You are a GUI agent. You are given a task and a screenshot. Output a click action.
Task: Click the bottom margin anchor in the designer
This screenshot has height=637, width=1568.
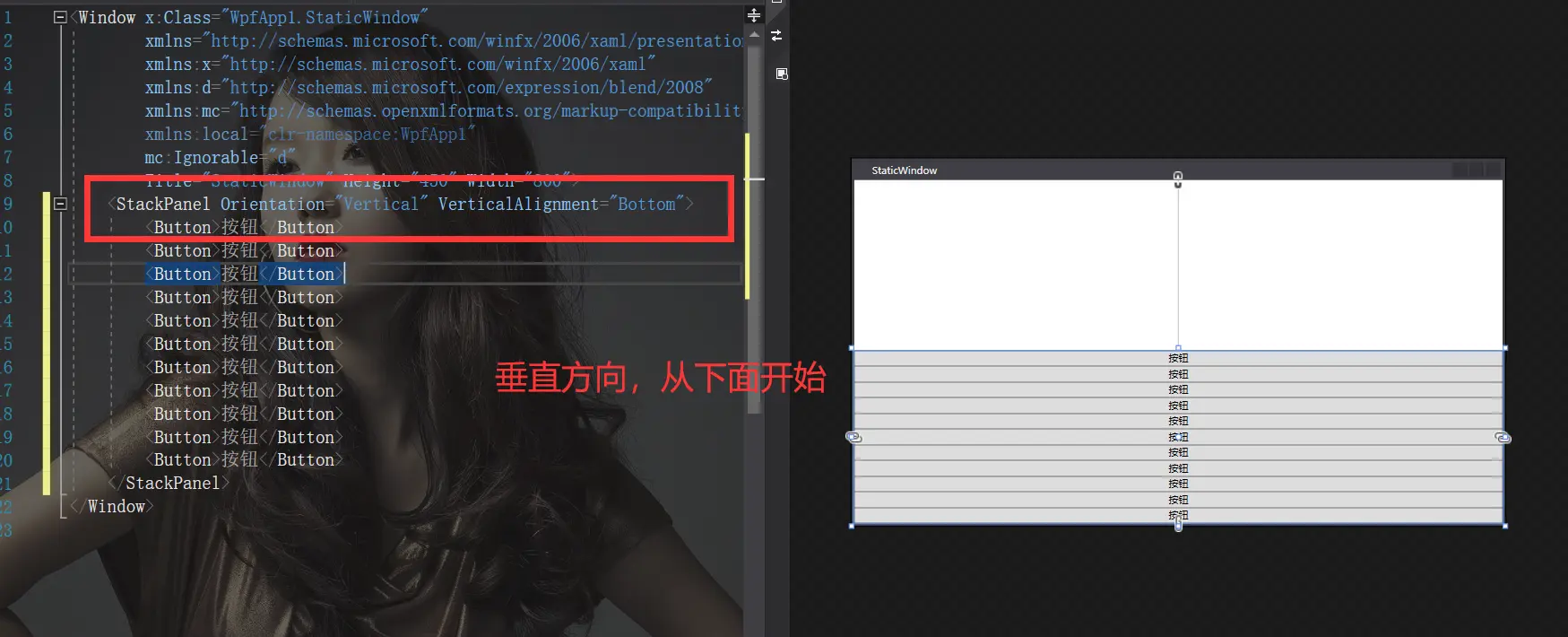pyautogui.click(x=1178, y=524)
